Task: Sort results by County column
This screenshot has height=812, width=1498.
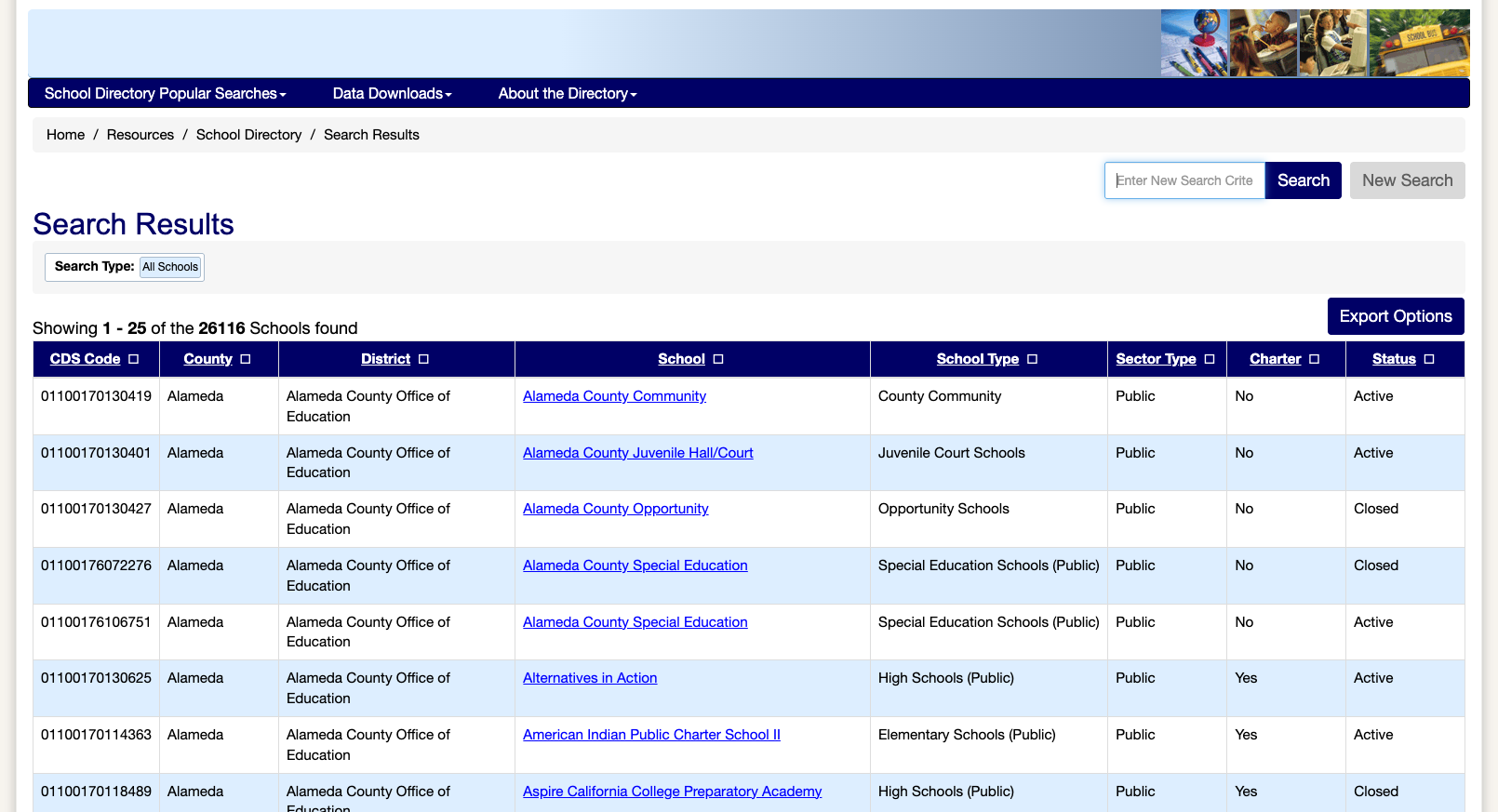Action: (207, 359)
